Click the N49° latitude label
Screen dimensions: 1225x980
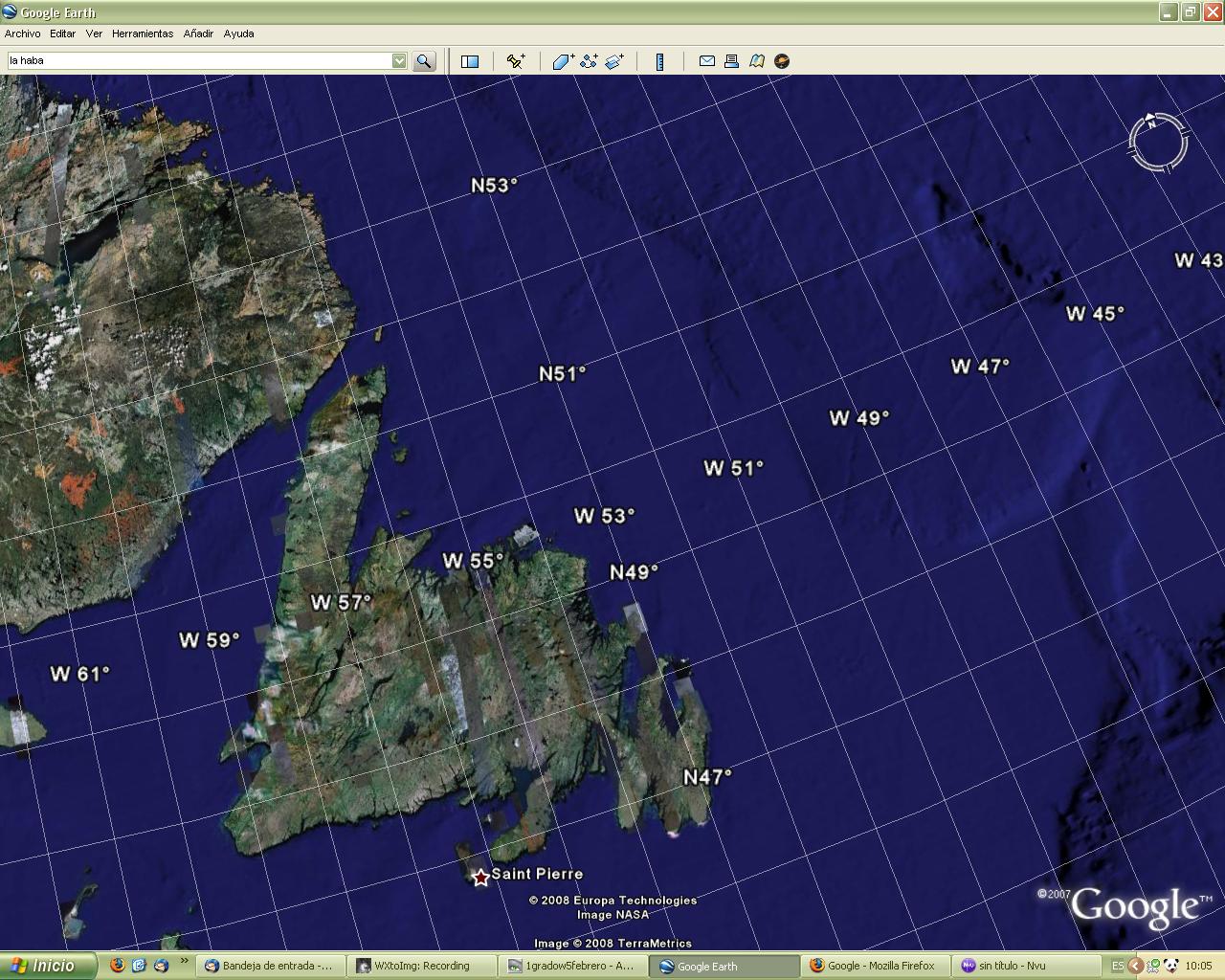click(635, 572)
